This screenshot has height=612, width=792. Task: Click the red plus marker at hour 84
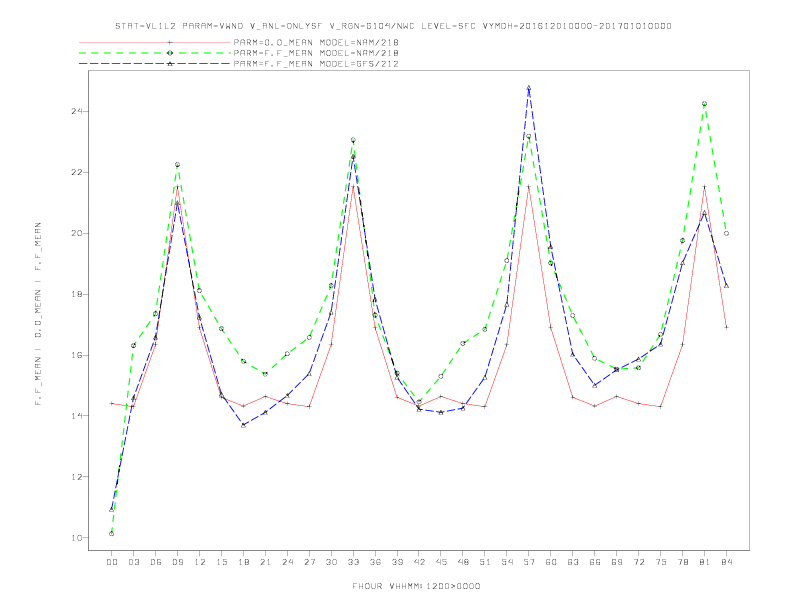coord(726,327)
